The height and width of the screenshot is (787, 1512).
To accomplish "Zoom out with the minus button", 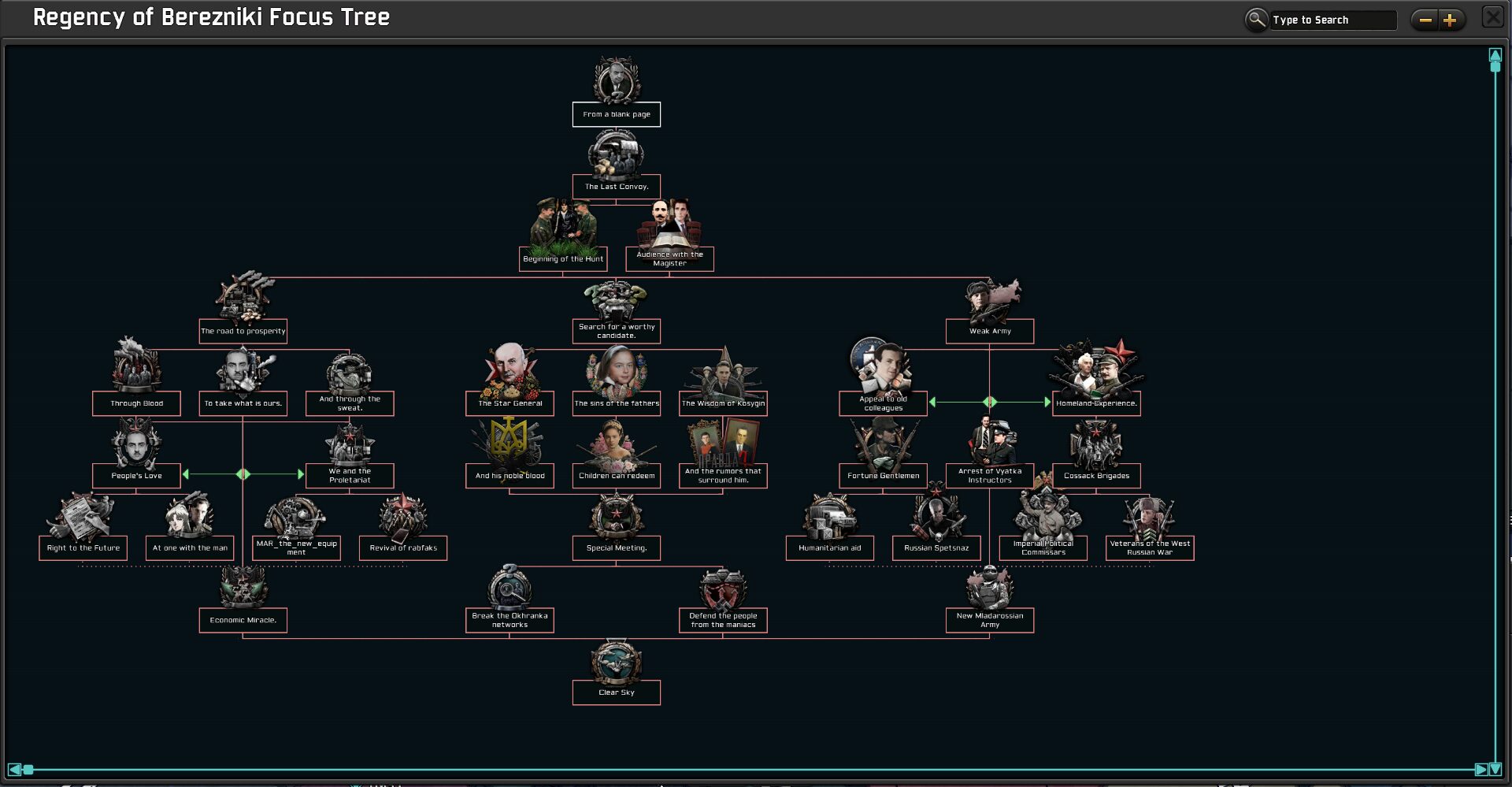I will (1425, 20).
